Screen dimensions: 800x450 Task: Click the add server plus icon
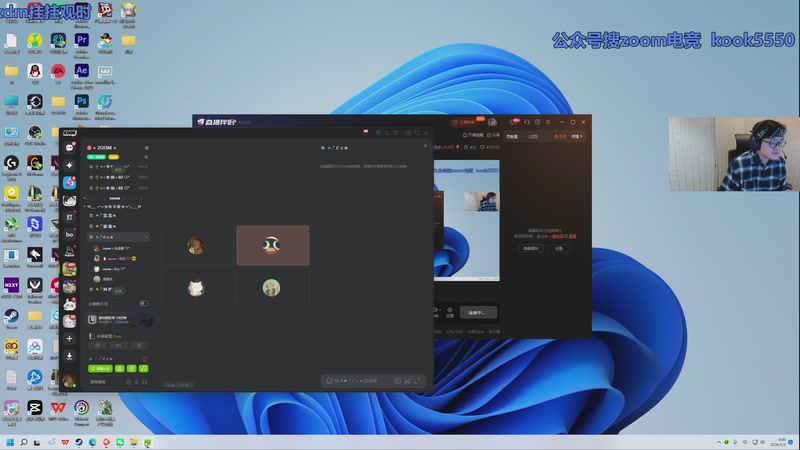[70, 339]
